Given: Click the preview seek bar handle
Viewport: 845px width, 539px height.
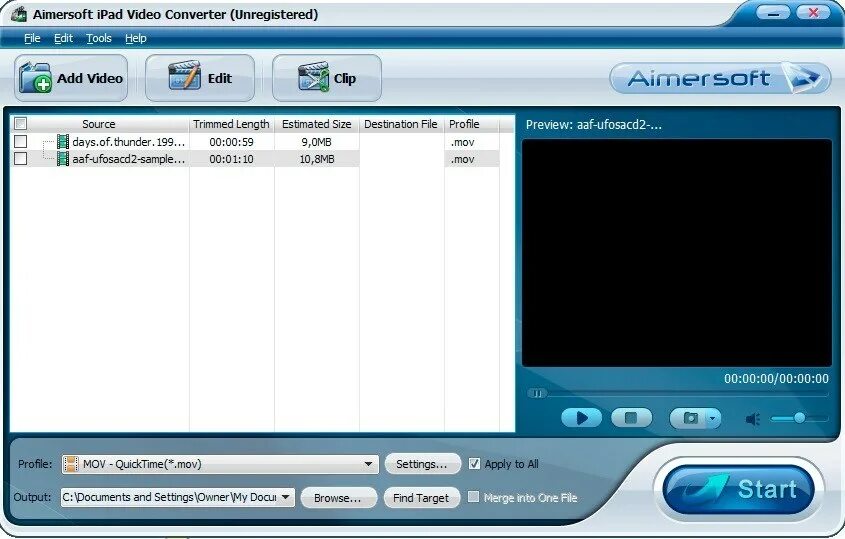Looking at the screenshot, I should [x=537, y=393].
